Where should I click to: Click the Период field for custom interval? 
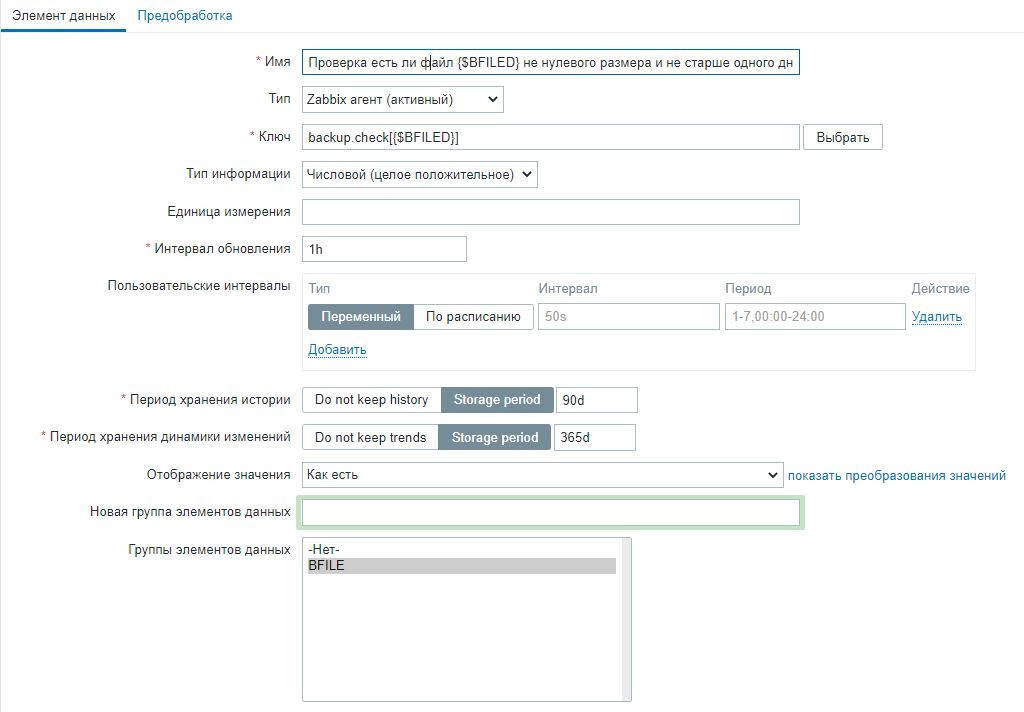814,317
